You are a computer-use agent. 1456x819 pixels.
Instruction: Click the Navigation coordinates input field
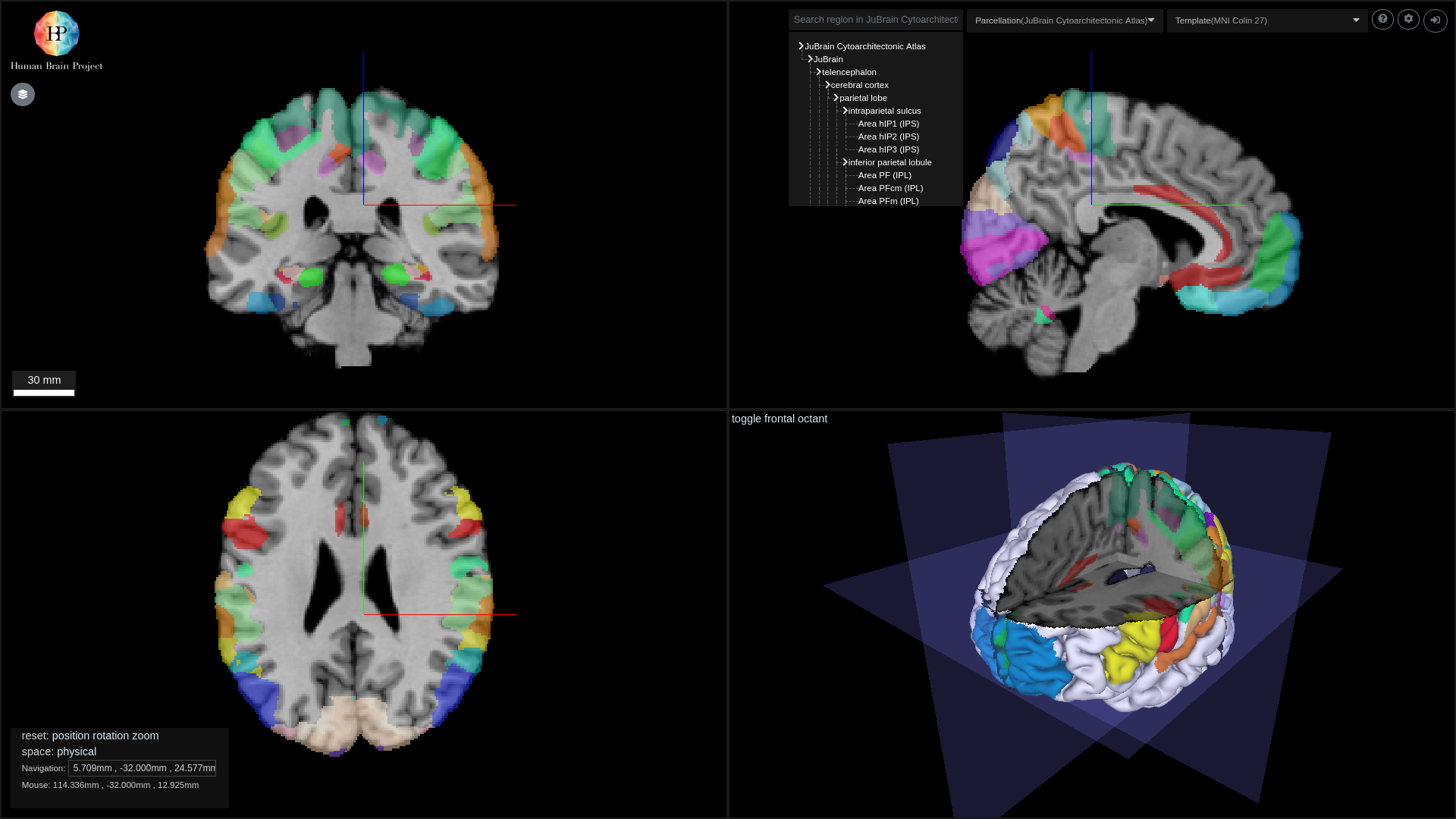[x=142, y=767]
